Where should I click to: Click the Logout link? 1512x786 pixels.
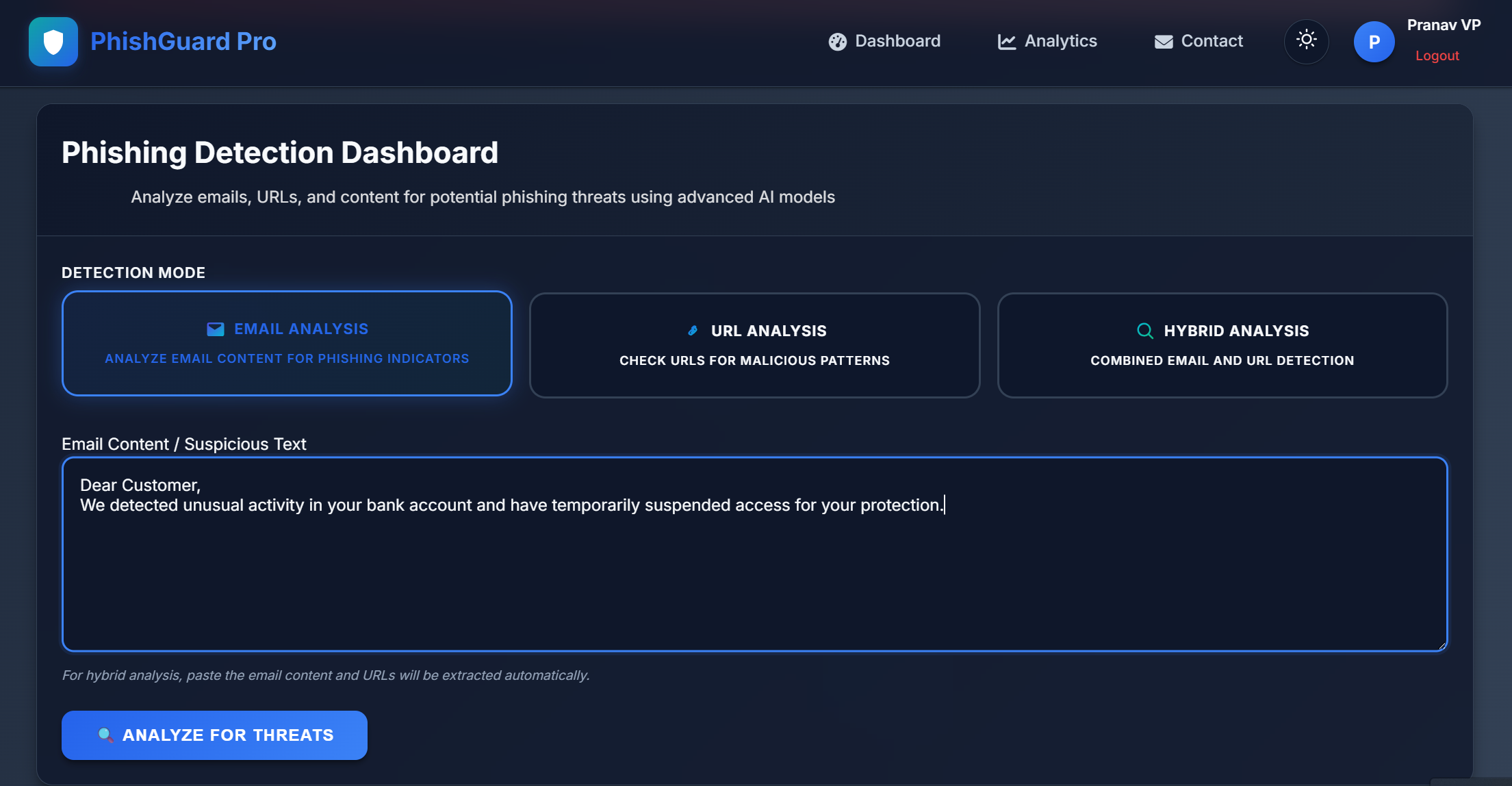point(1437,56)
